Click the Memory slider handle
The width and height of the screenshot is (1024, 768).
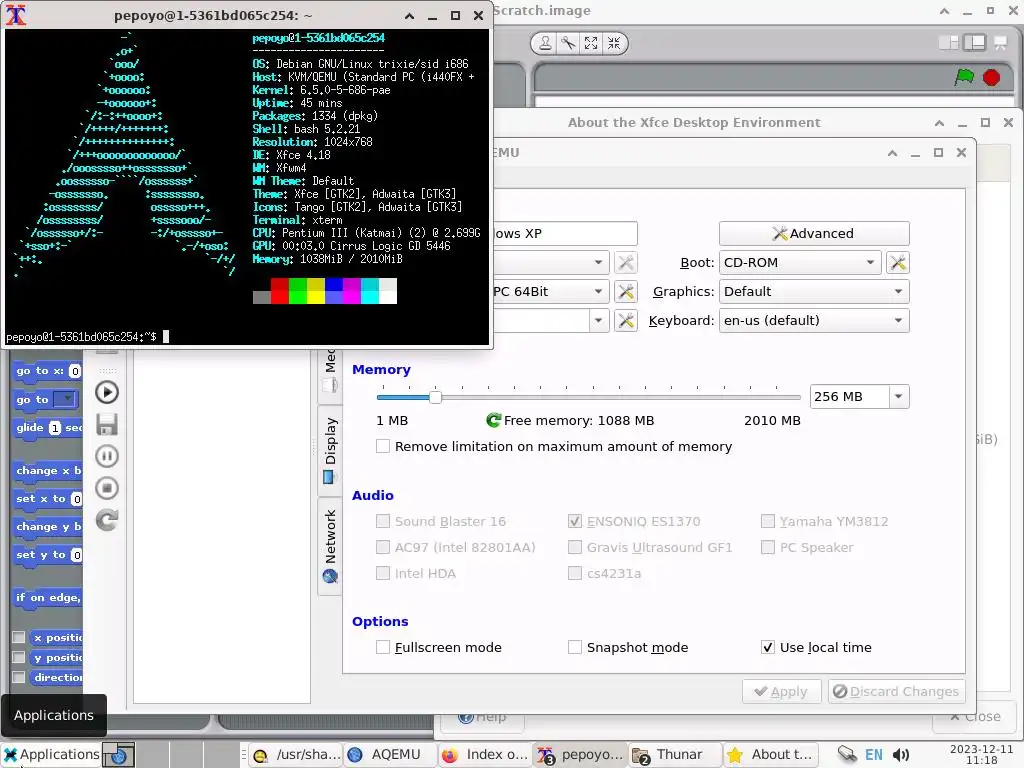coord(435,396)
